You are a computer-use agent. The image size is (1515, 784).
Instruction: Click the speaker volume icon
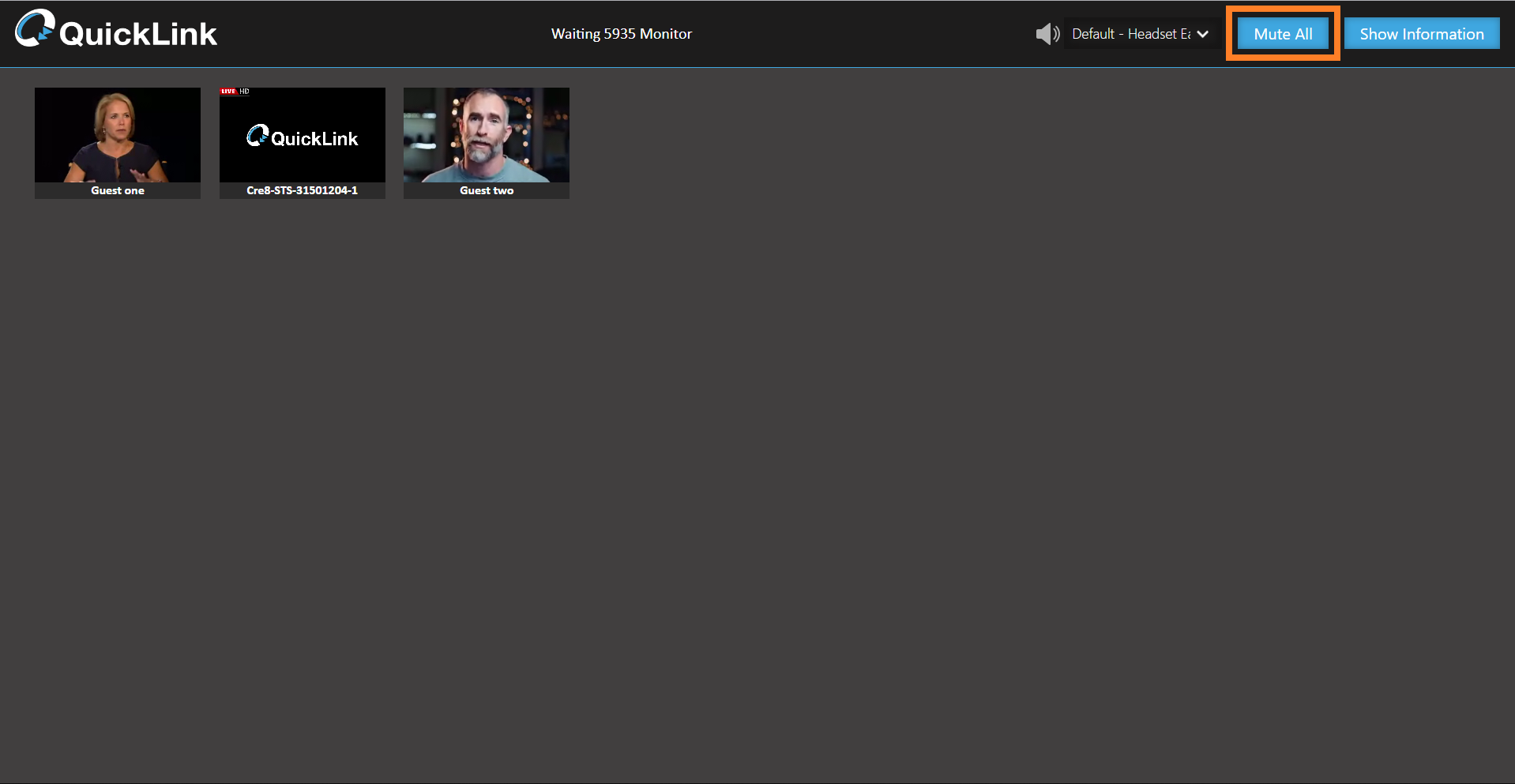pyautogui.click(x=1047, y=34)
